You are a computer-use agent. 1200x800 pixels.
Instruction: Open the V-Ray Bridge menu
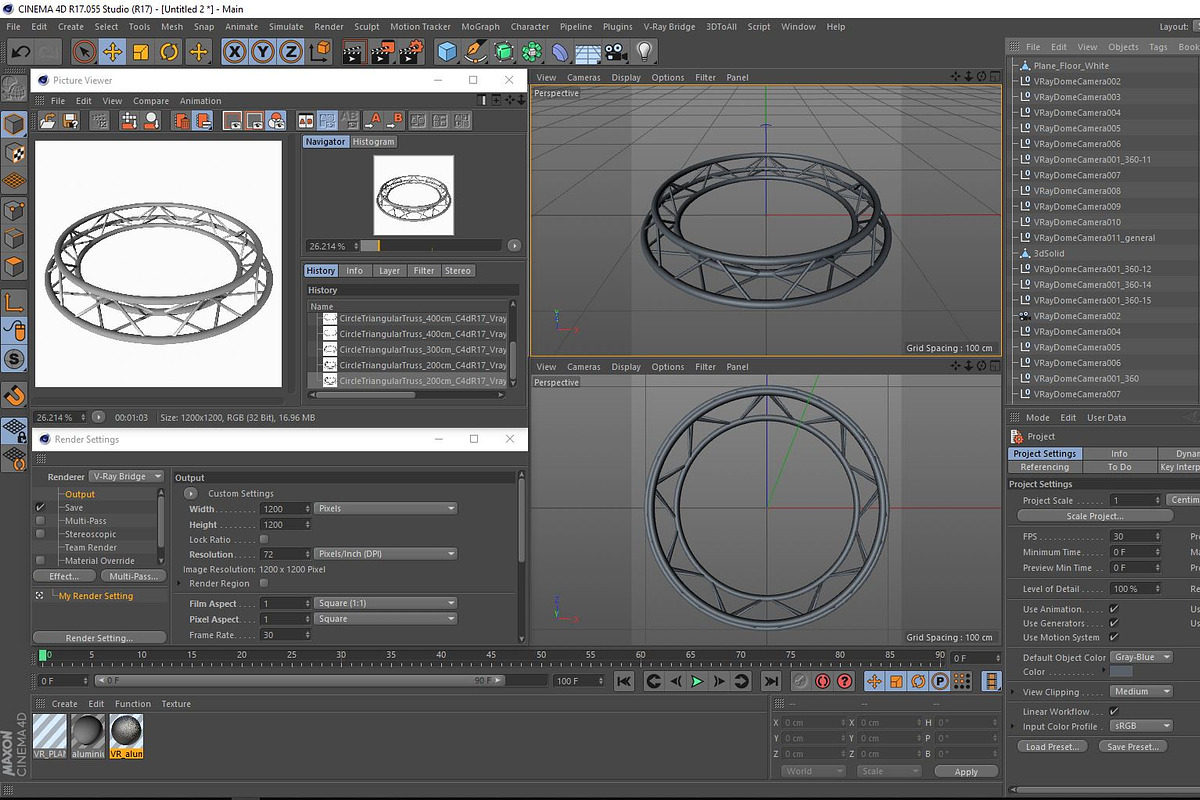pyautogui.click(x=669, y=27)
